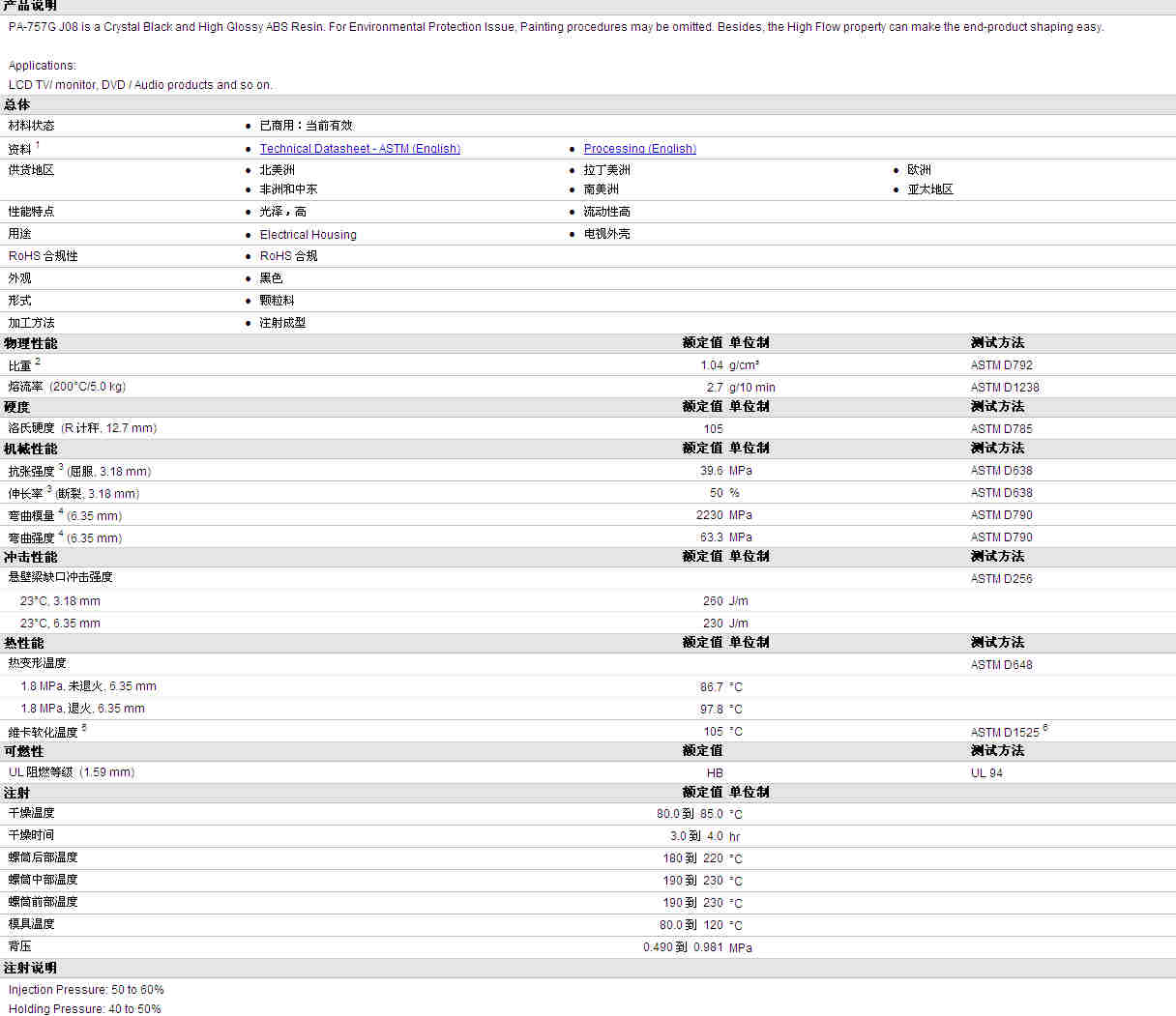Image resolution: width=1176 pixels, height=1016 pixels.
Task: Select the 机械性能 section header
Action: [30, 449]
